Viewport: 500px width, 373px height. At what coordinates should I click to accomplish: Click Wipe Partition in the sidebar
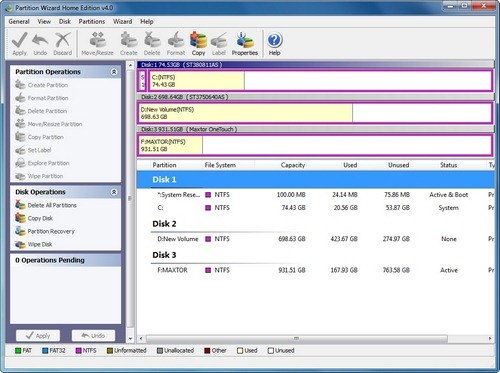[39, 176]
